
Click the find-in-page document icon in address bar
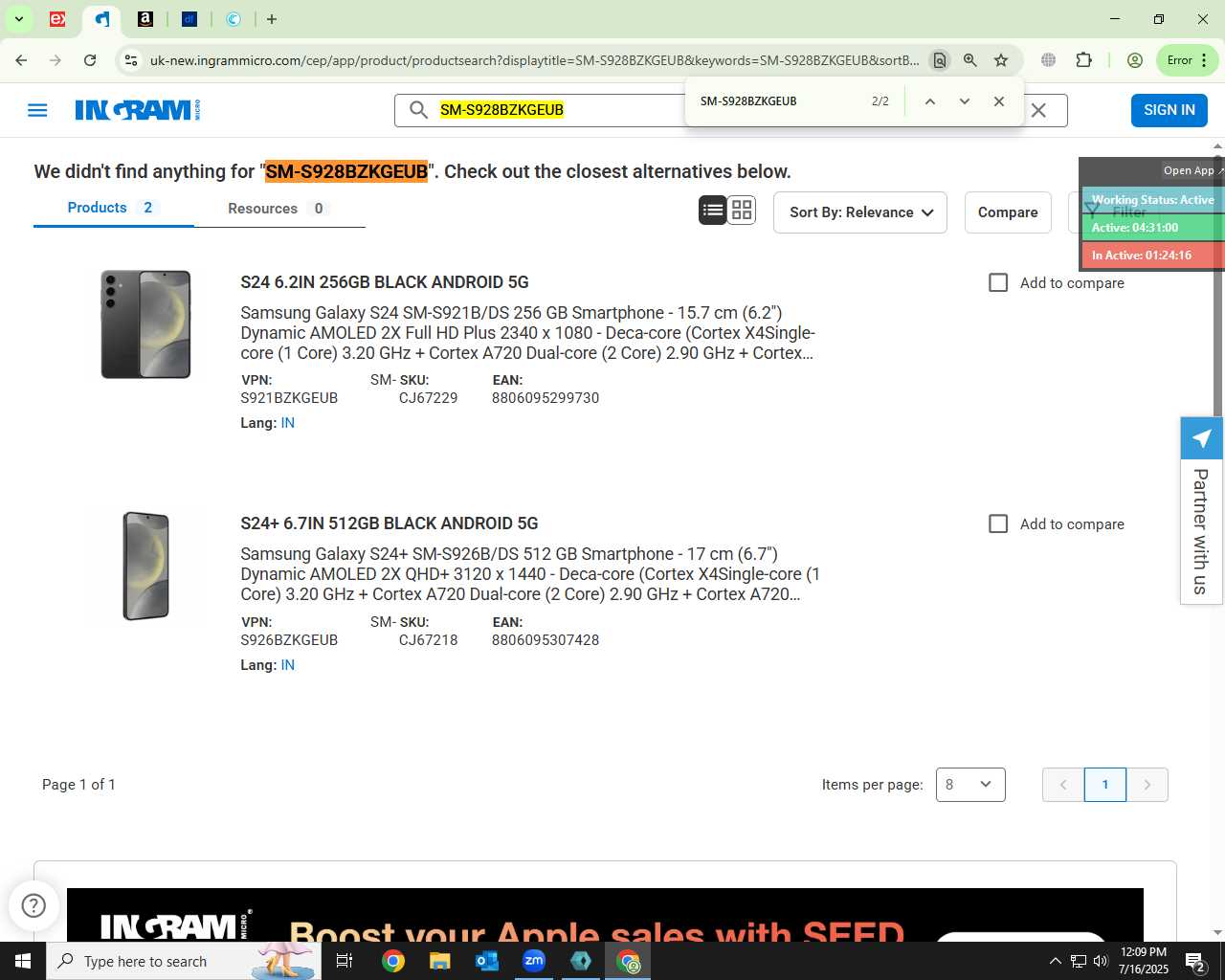[940, 60]
